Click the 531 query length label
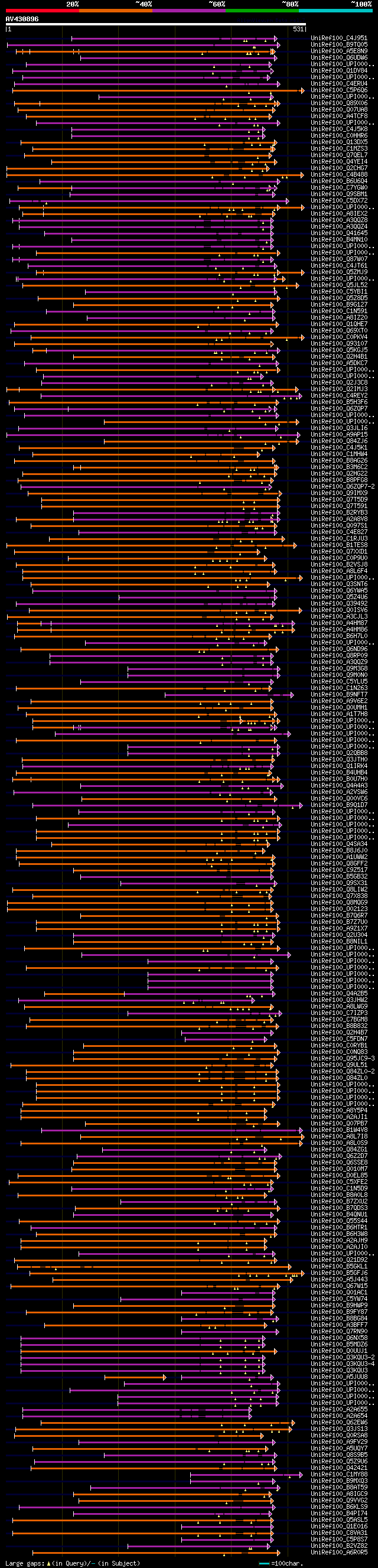The width and height of the screenshot is (378, 1568). [298, 28]
